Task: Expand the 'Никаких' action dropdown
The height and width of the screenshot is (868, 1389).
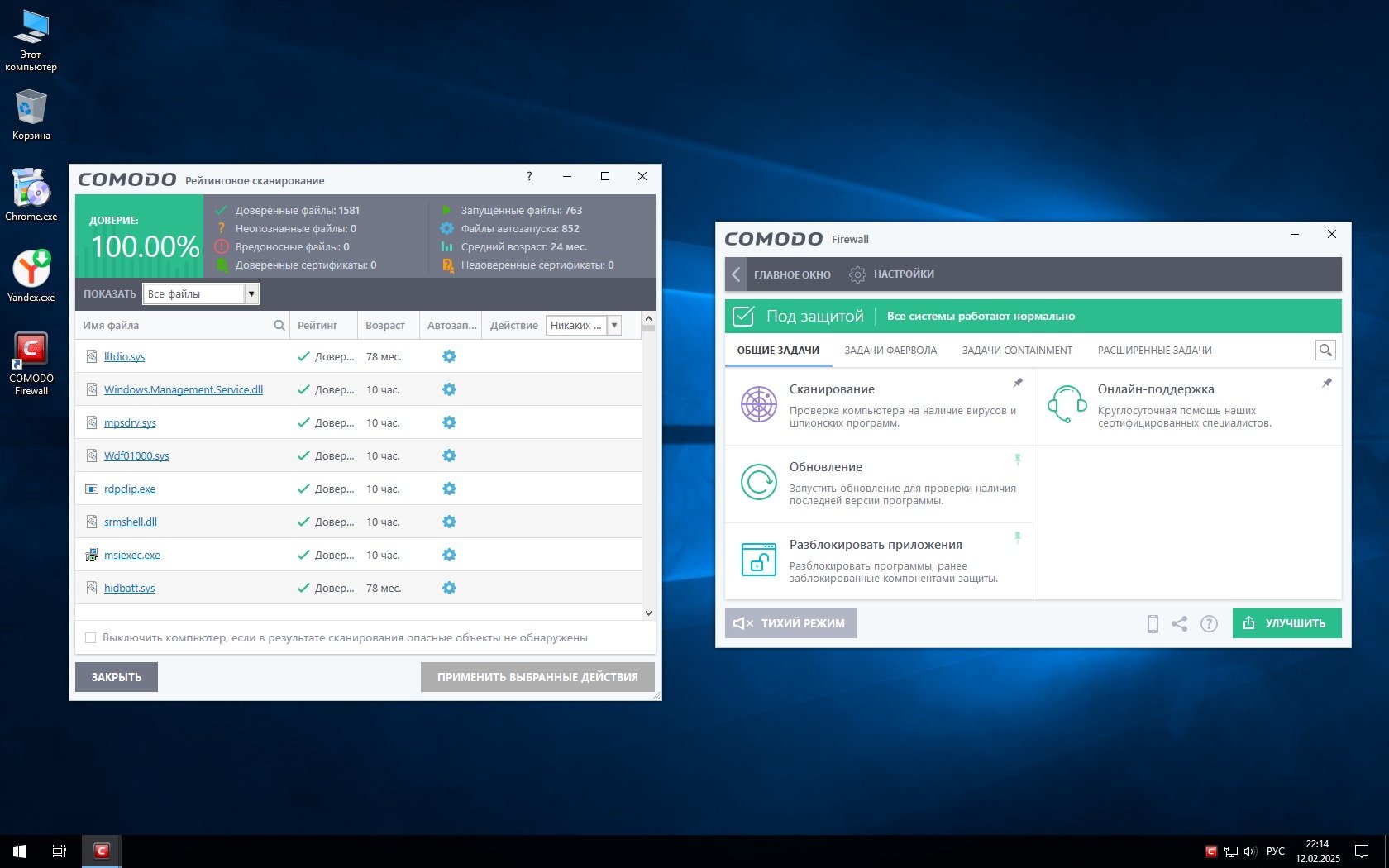Action: (614, 326)
